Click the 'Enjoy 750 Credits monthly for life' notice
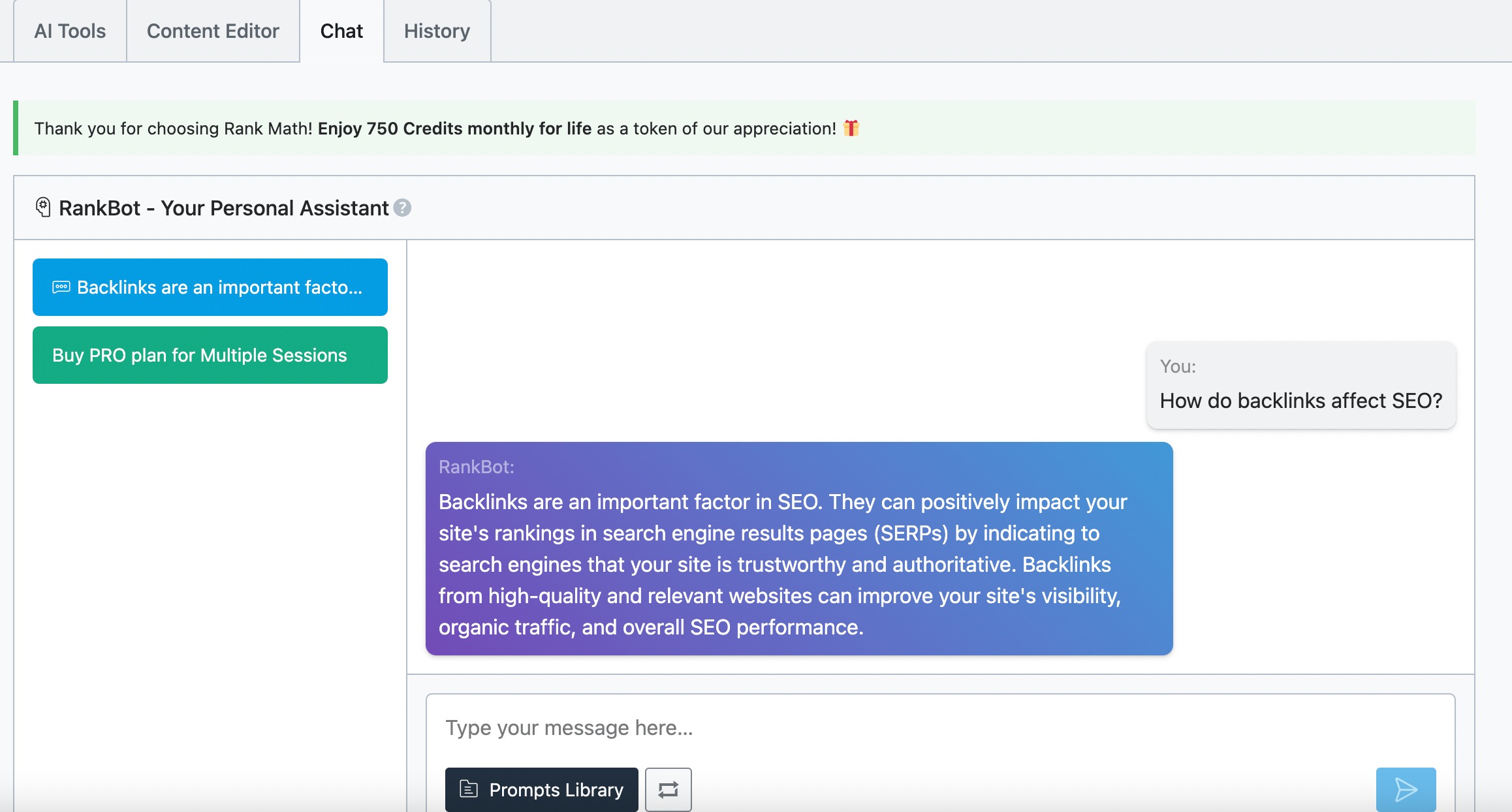This screenshot has height=812, width=1512. [454, 129]
